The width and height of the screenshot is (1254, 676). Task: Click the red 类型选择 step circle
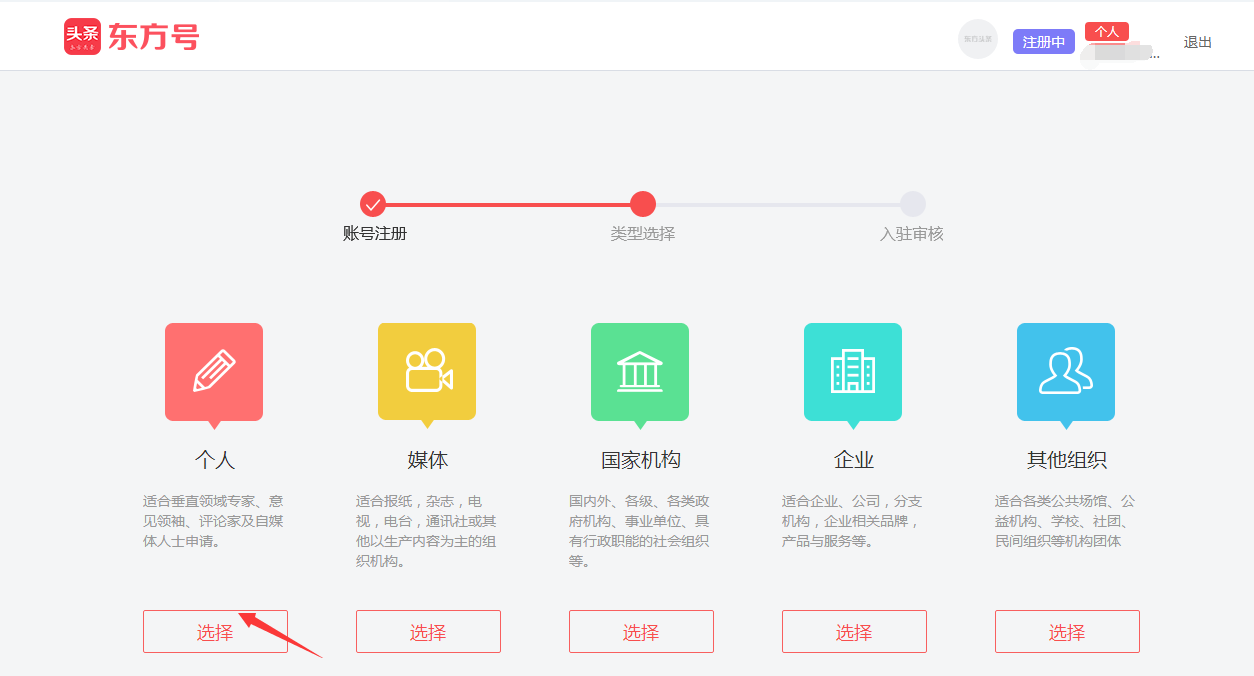point(642,204)
